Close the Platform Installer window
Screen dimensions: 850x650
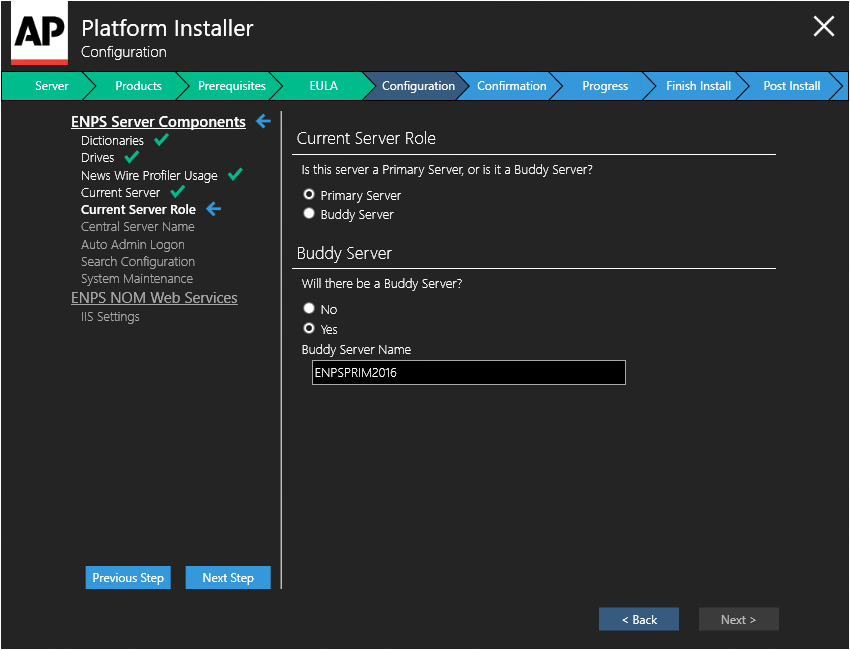(x=823, y=26)
